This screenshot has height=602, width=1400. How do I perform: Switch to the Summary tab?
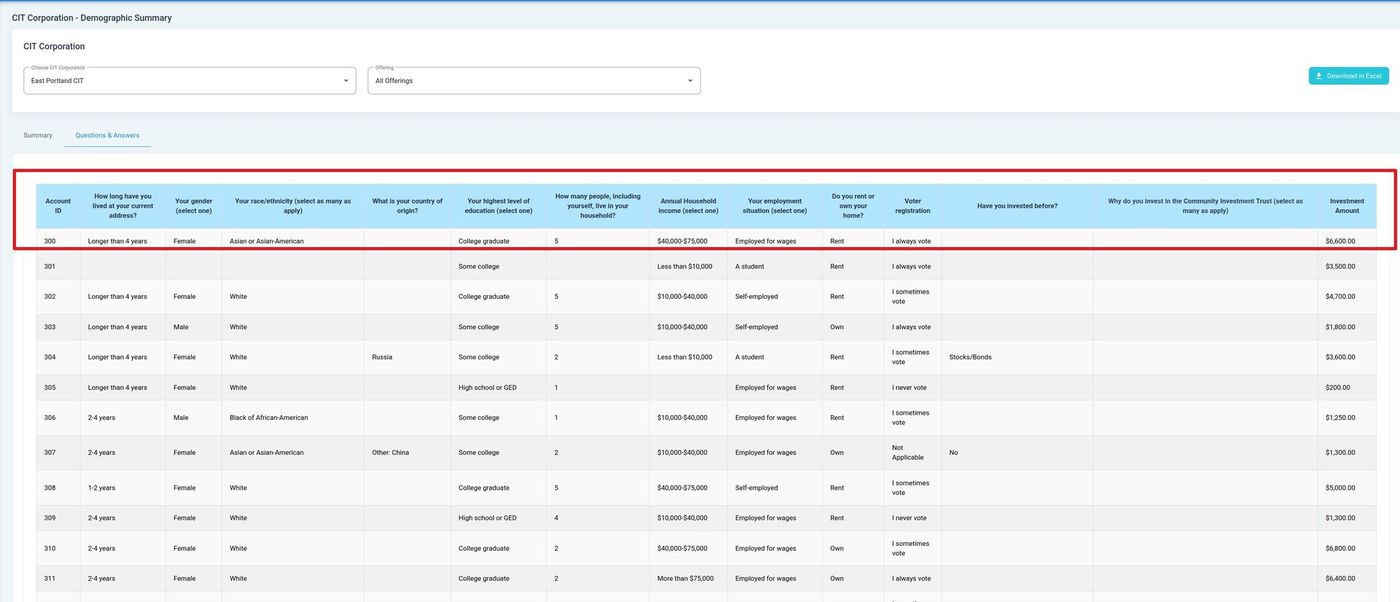[x=38, y=135]
